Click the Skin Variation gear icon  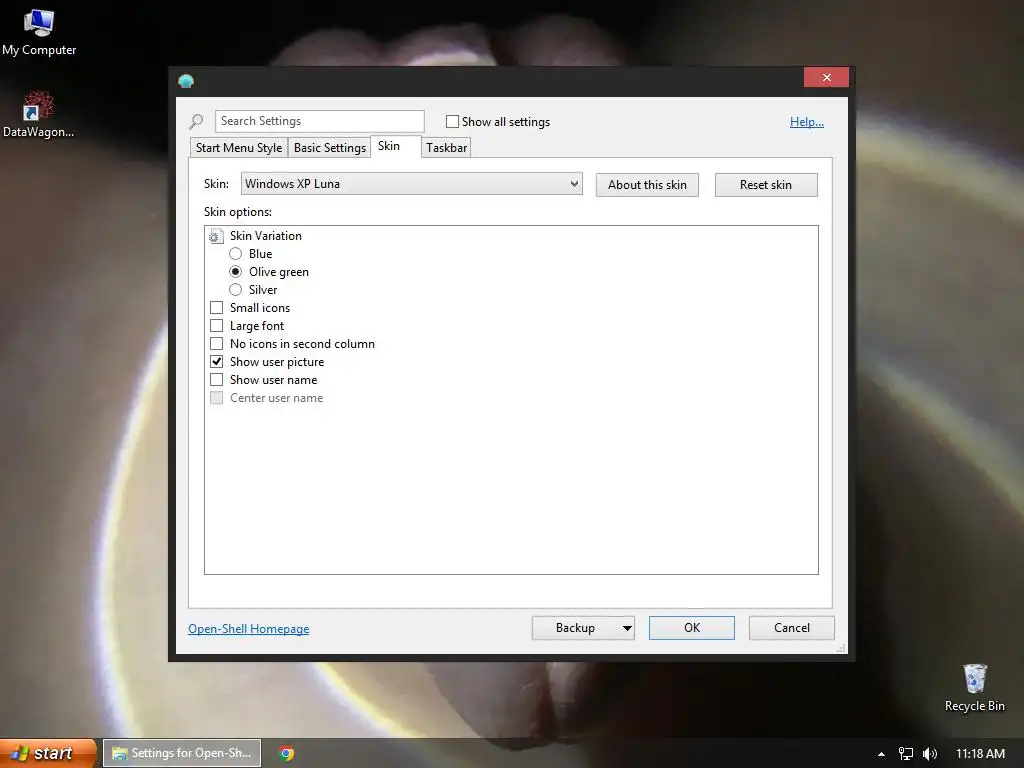coord(216,236)
